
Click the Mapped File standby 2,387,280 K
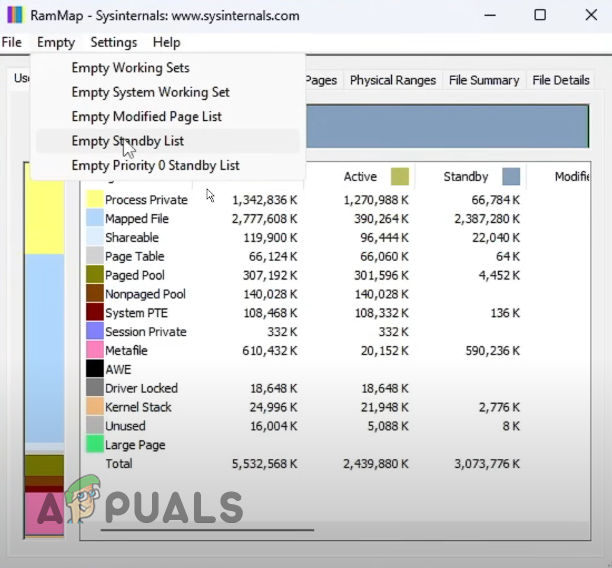487,219
